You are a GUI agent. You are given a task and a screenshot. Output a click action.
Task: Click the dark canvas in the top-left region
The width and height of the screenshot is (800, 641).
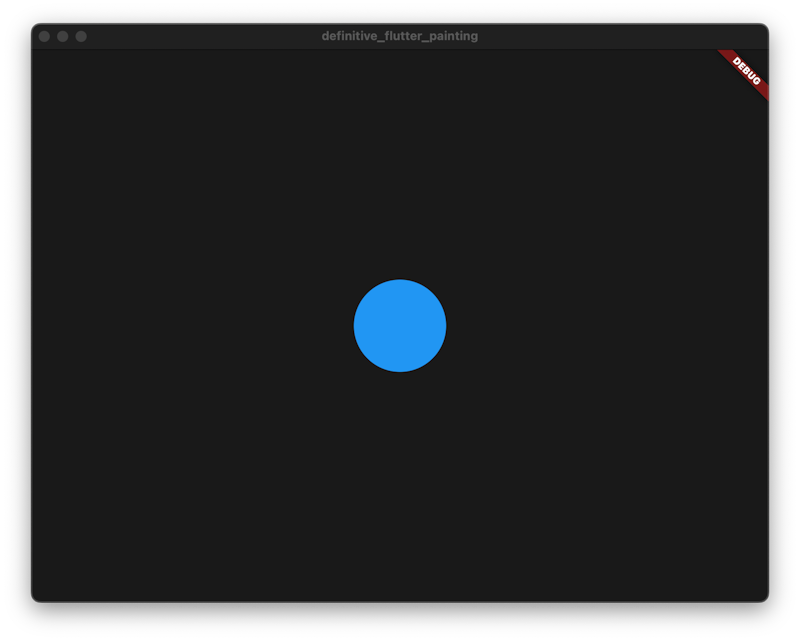coord(120,120)
